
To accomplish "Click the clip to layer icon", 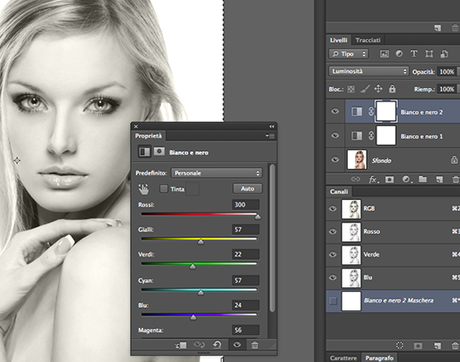I will 181,345.
